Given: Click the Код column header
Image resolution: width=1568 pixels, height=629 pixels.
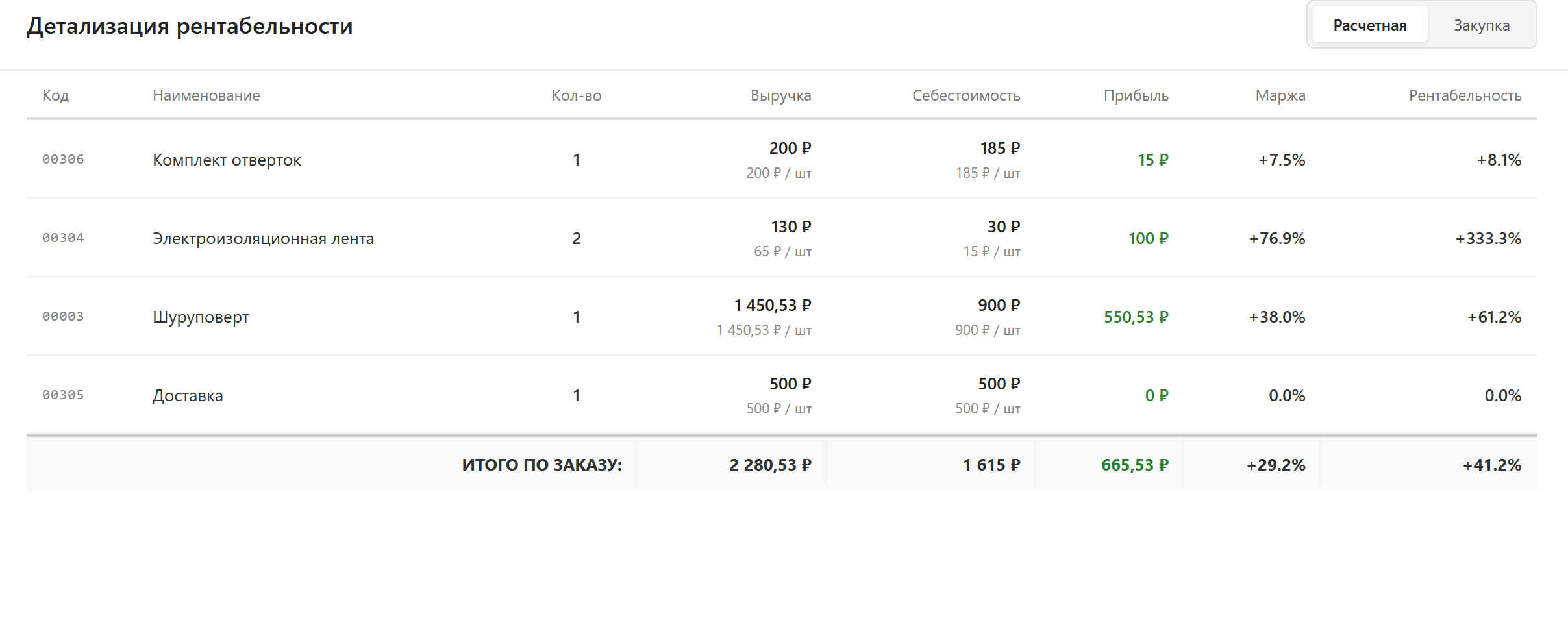Looking at the screenshot, I should [55, 95].
